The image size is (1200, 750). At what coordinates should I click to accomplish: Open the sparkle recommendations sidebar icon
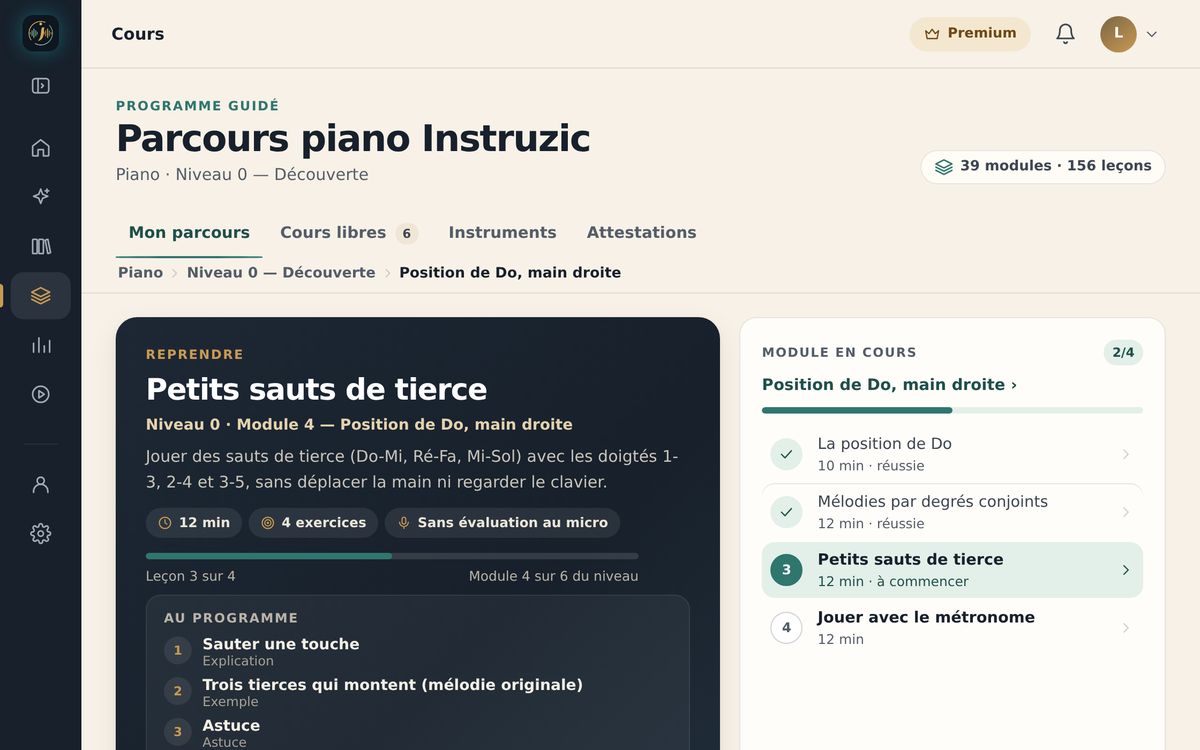pos(41,197)
